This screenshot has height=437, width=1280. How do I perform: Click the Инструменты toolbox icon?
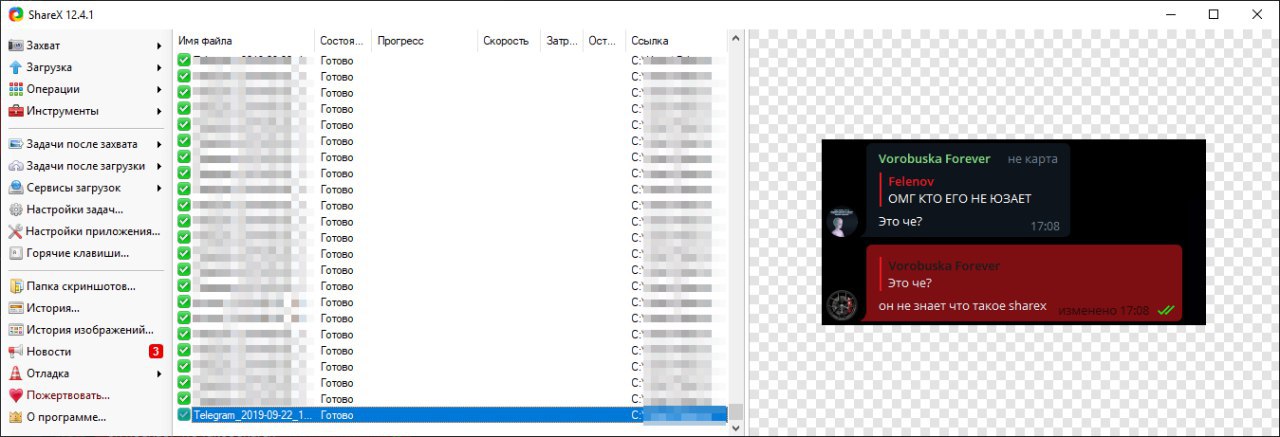tap(16, 111)
